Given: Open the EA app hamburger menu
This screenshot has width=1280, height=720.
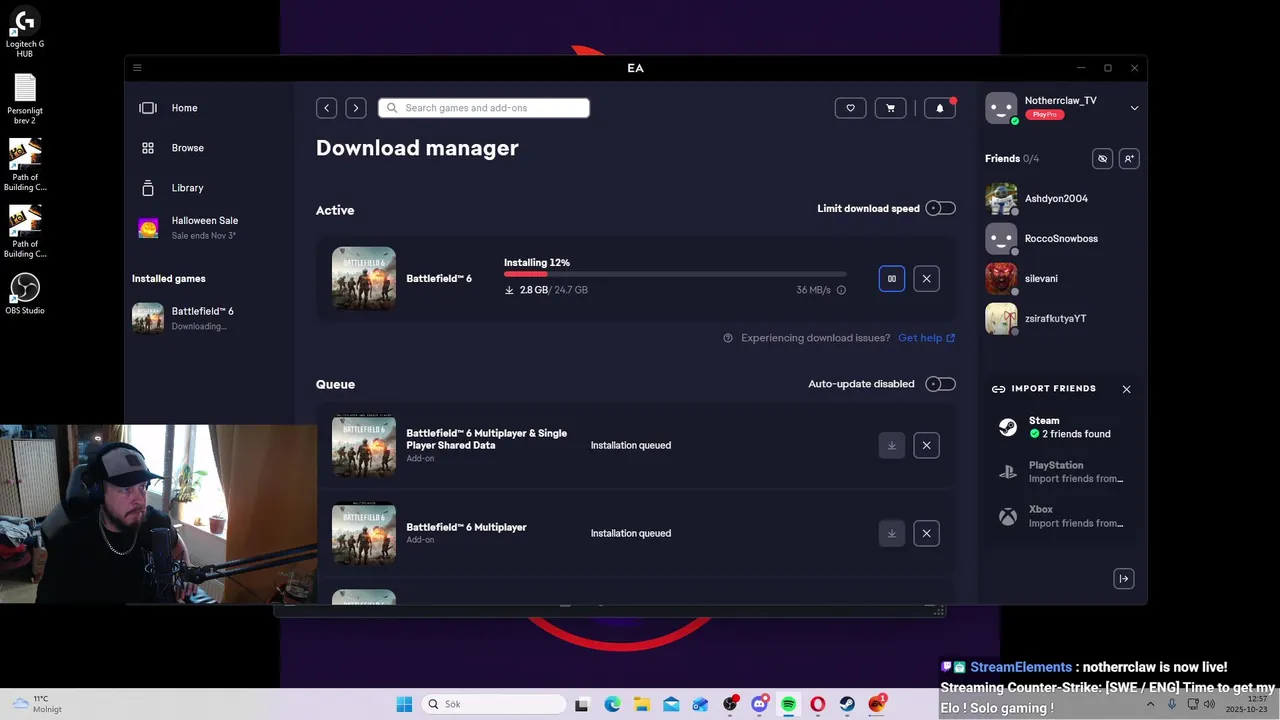Looking at the screenshot, I should pos(137,68).
